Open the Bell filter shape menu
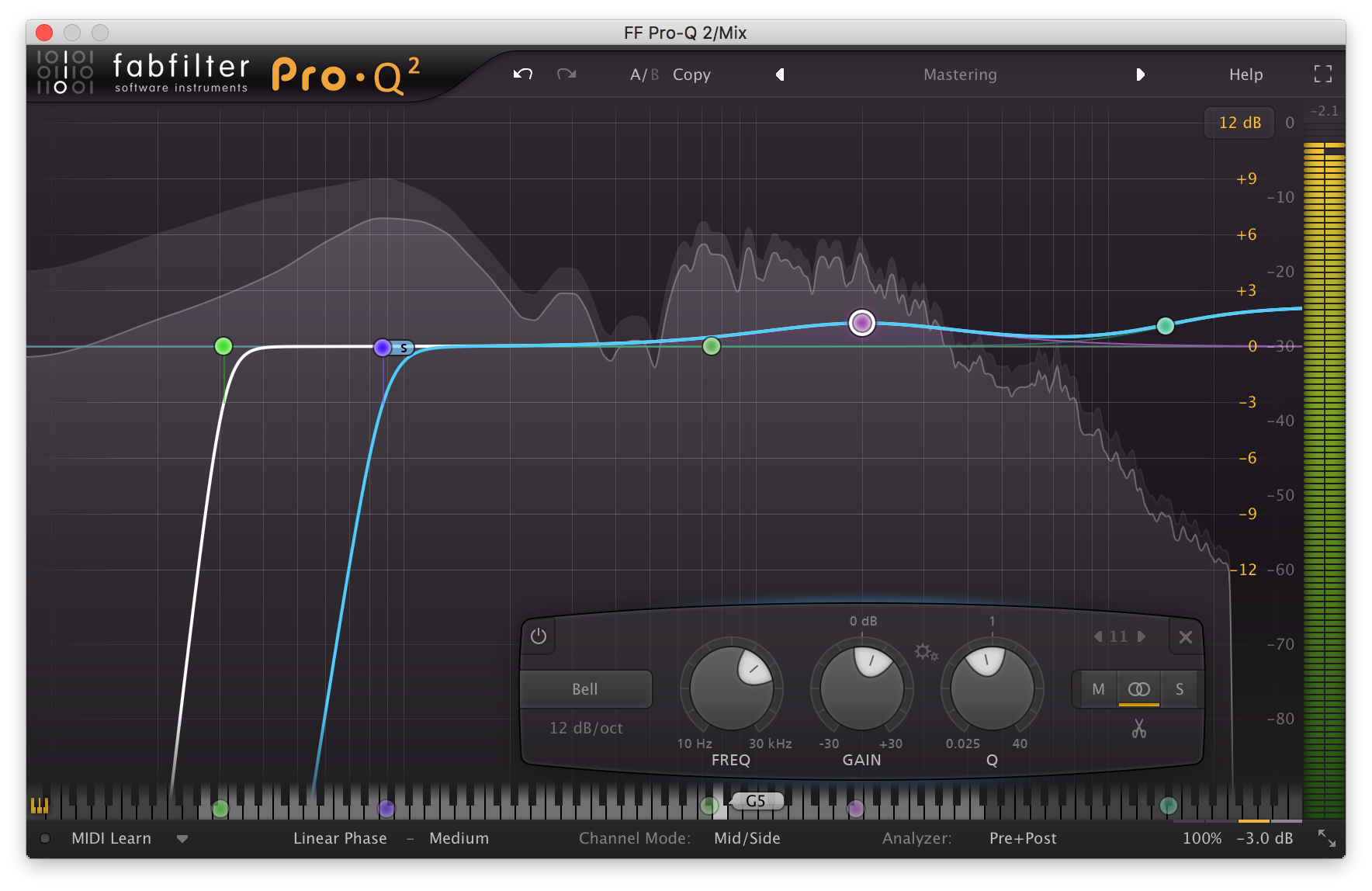Screen dimensions: 1372x891 tap(585, 689)
